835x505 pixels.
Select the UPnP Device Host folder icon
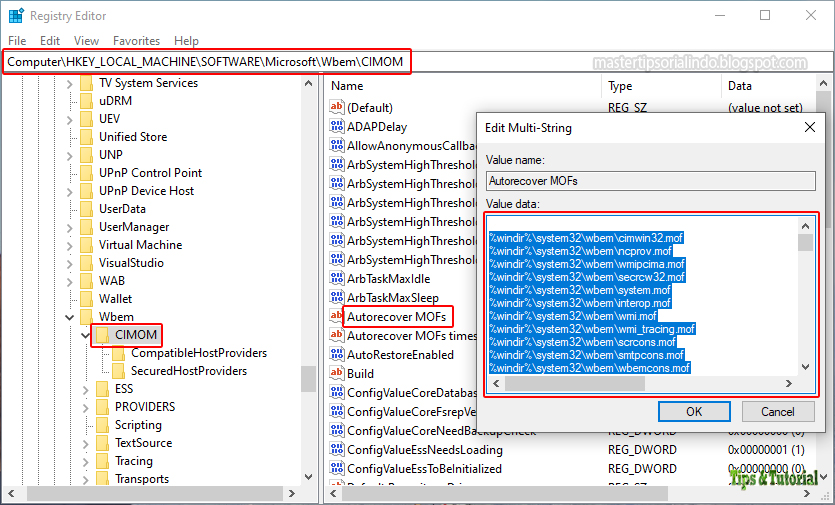[86, 191]
